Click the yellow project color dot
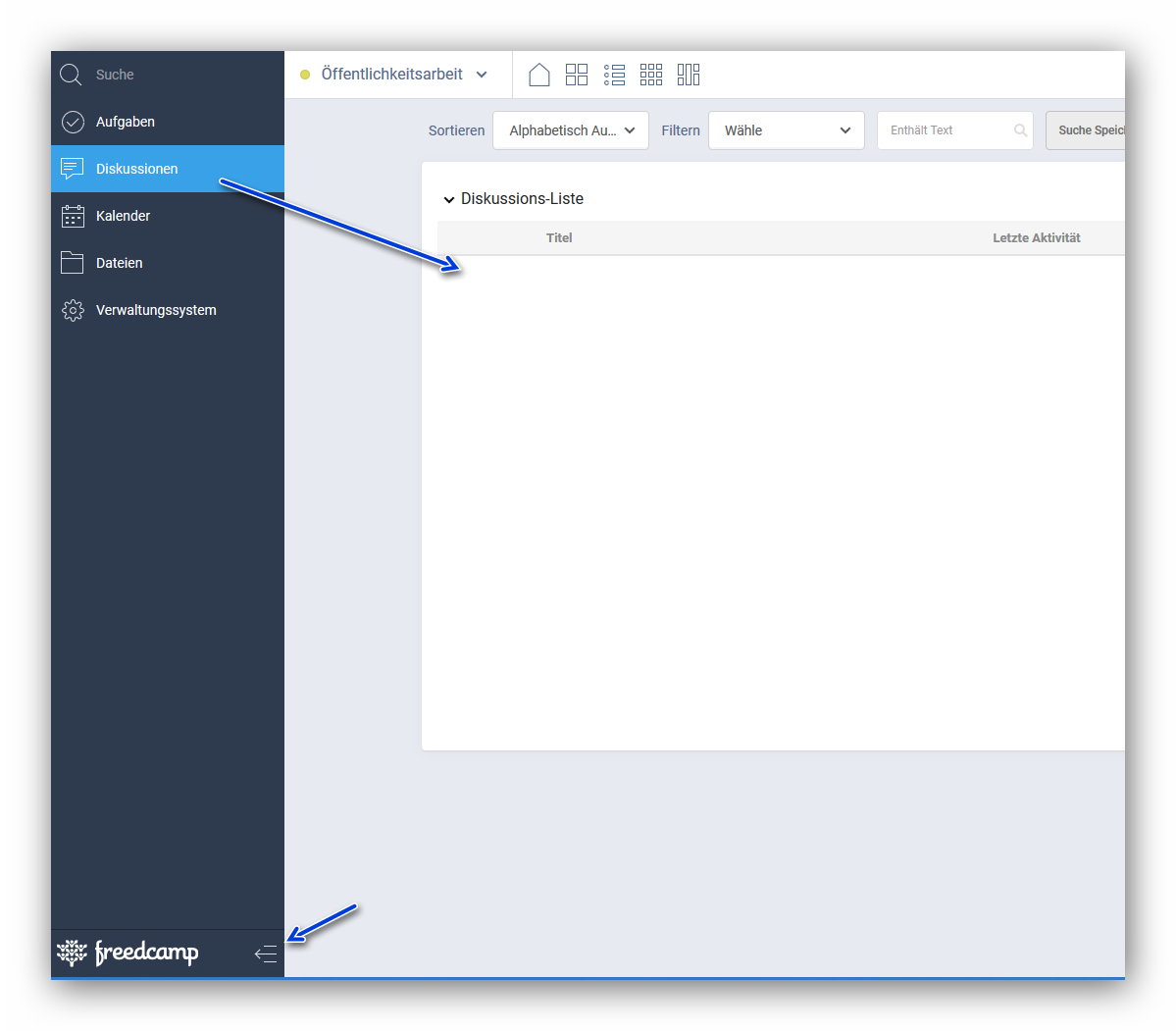The image size is (1176, 1031). coord(305,75)
